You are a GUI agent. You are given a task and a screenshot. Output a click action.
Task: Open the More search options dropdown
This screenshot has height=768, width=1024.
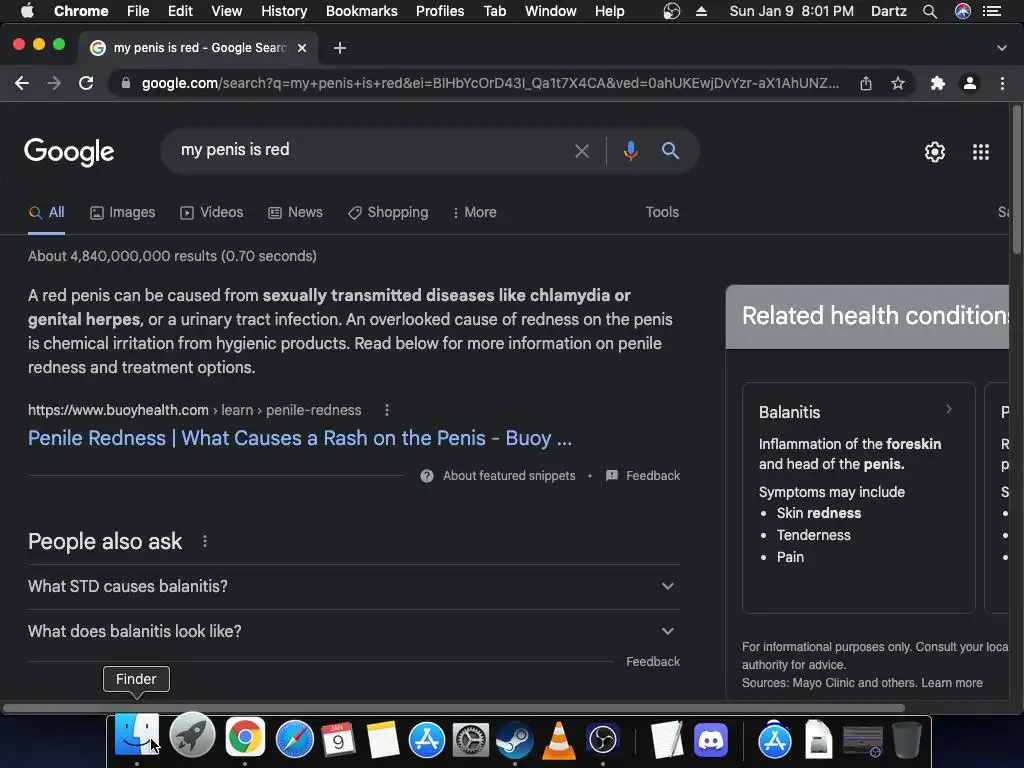pos(474,212)
